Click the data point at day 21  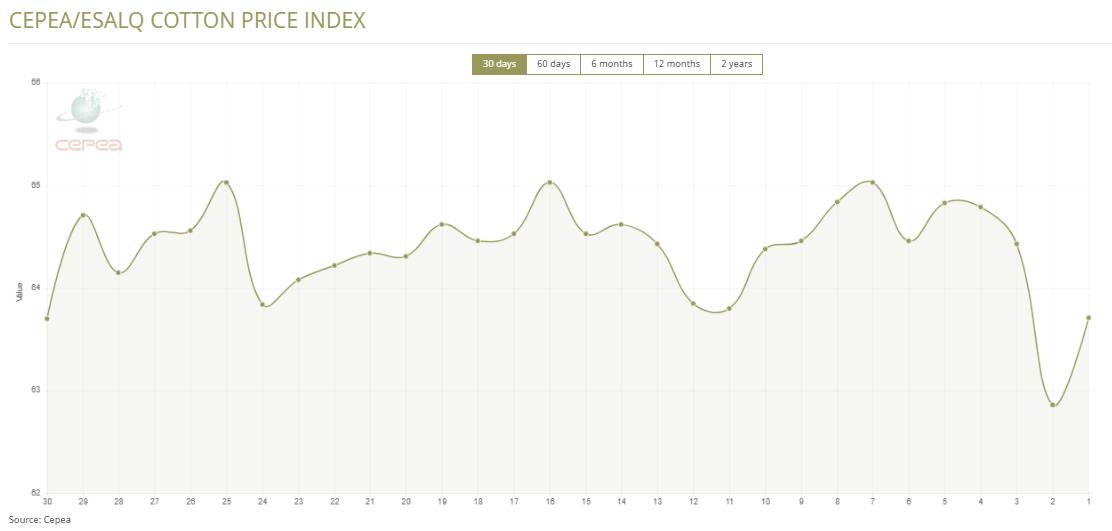click(x=370, y=253)
